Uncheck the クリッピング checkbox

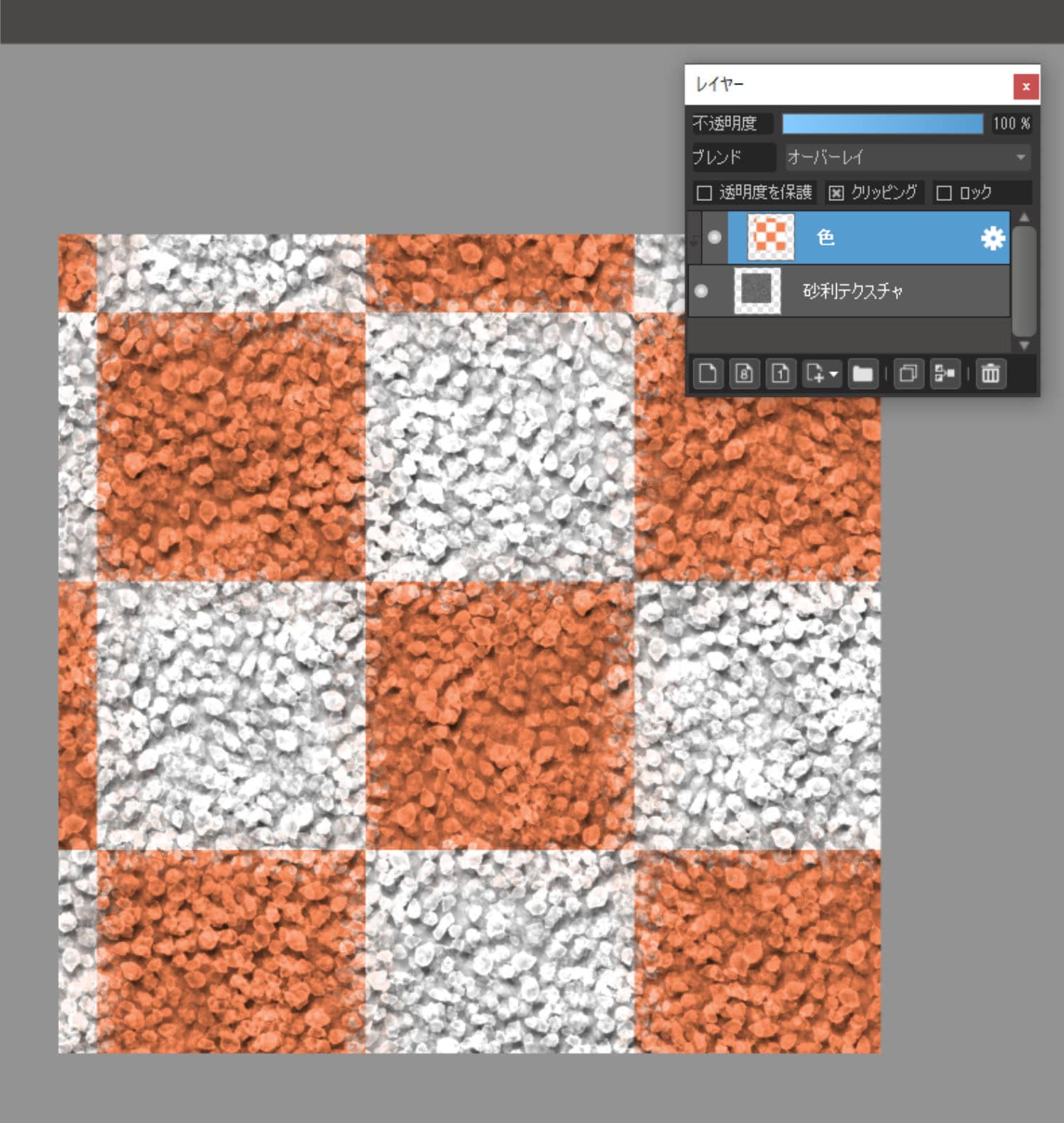tap(836, 193)
